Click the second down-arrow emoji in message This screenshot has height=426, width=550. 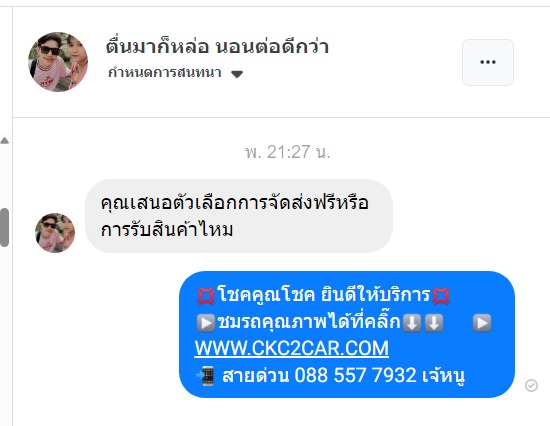click(x=434, y=323)
